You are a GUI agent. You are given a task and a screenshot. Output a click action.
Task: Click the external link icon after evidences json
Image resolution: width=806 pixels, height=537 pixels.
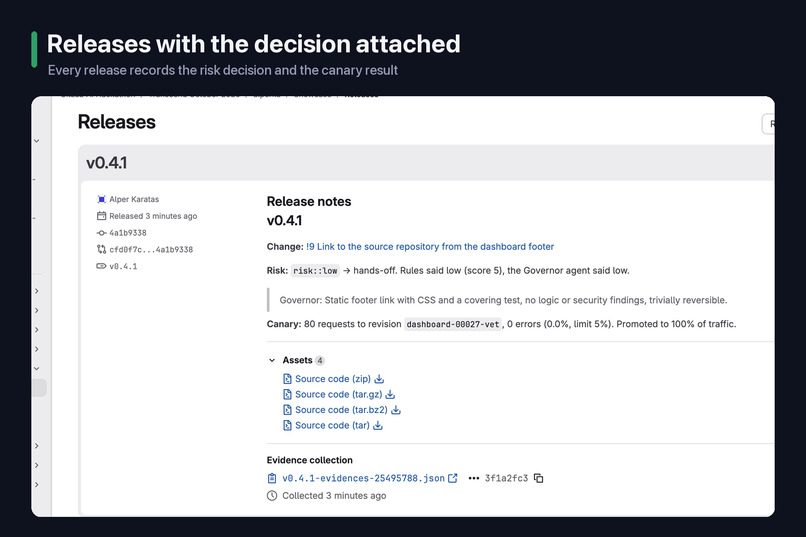(452, 478)
